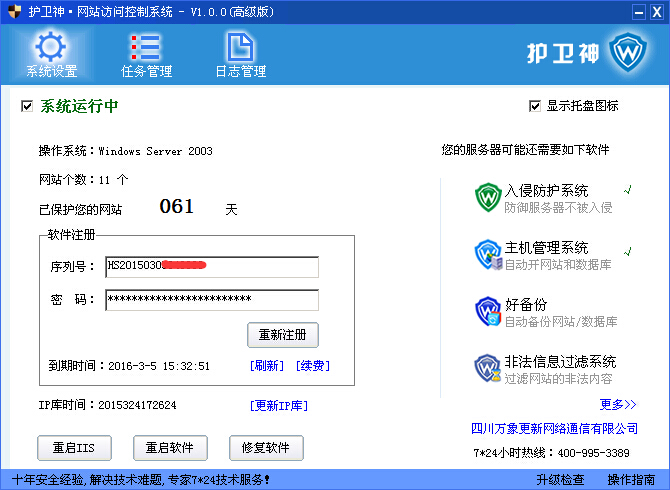670x490 pixels.
Task: Toggle the 系统运行中 checkbox
Action: coord(27,106)
